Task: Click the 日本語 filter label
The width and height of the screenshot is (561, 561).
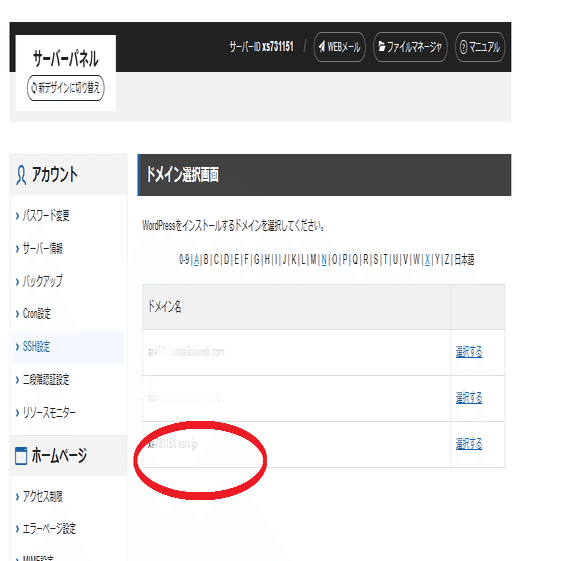Action: pos(464,259)
